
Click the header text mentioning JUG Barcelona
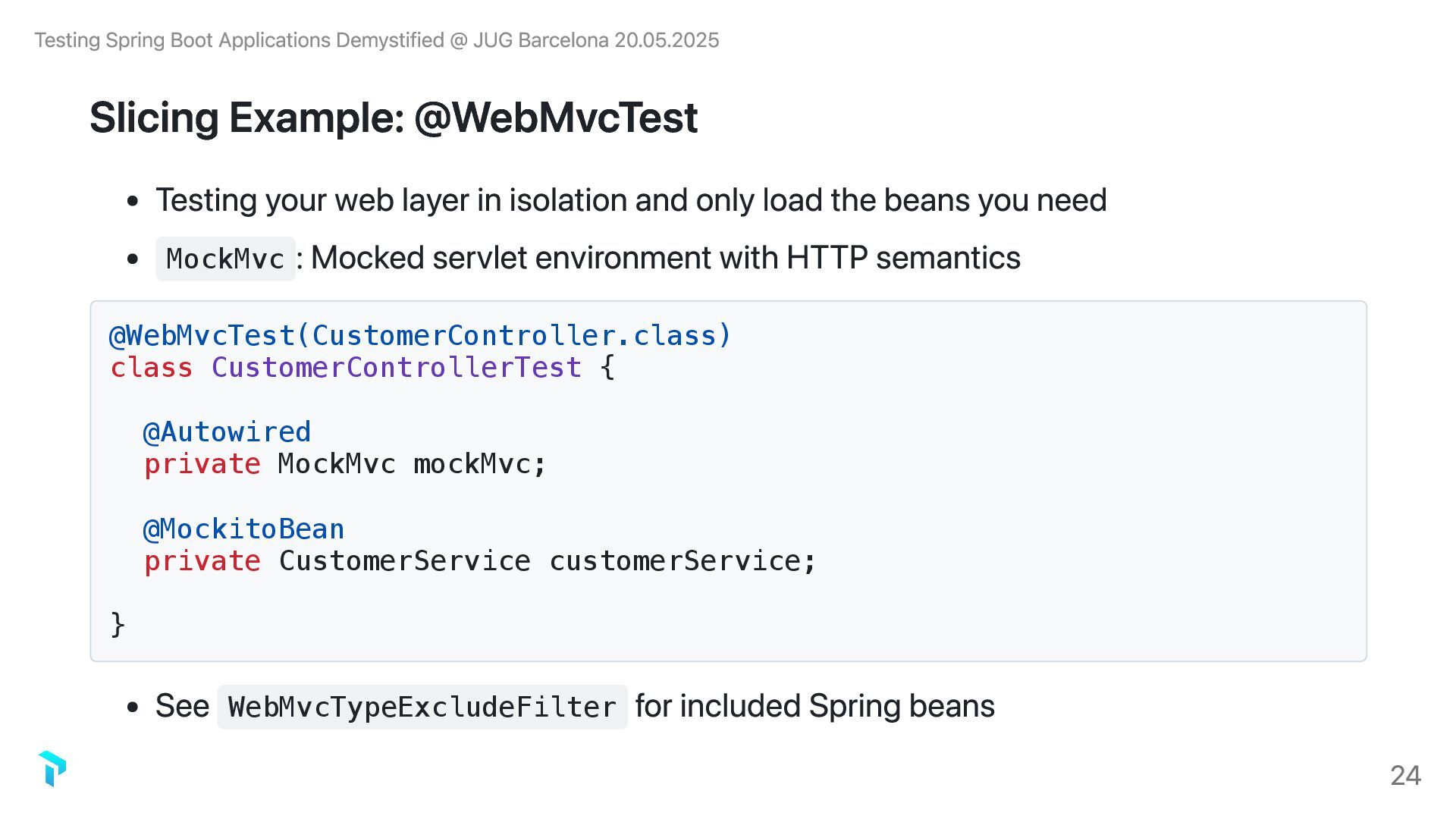[x=377, y=40]
